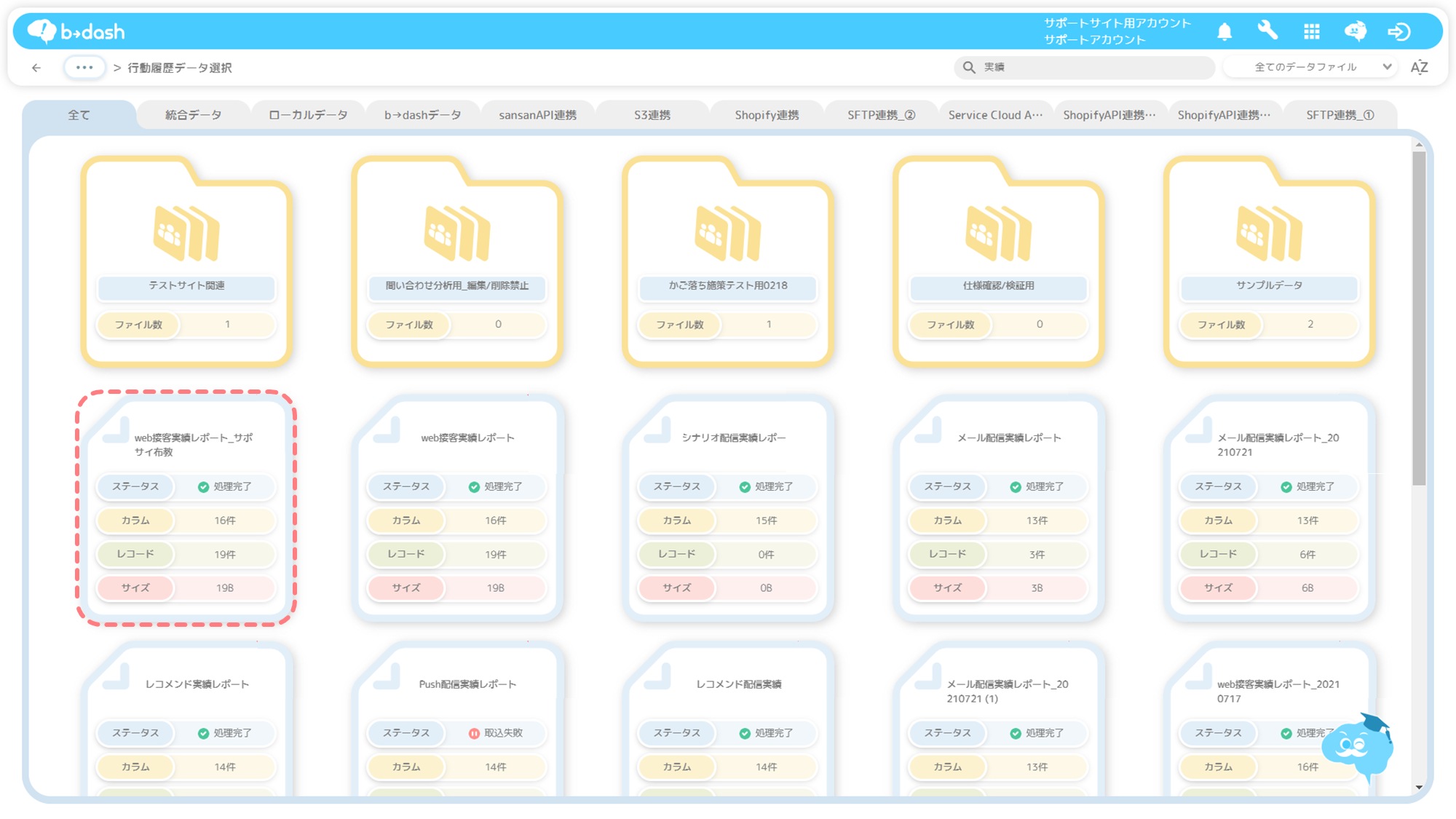Click the scrollbar up arrow
The height and width of the screenshot is (819, 1456).
(1419, 145)
